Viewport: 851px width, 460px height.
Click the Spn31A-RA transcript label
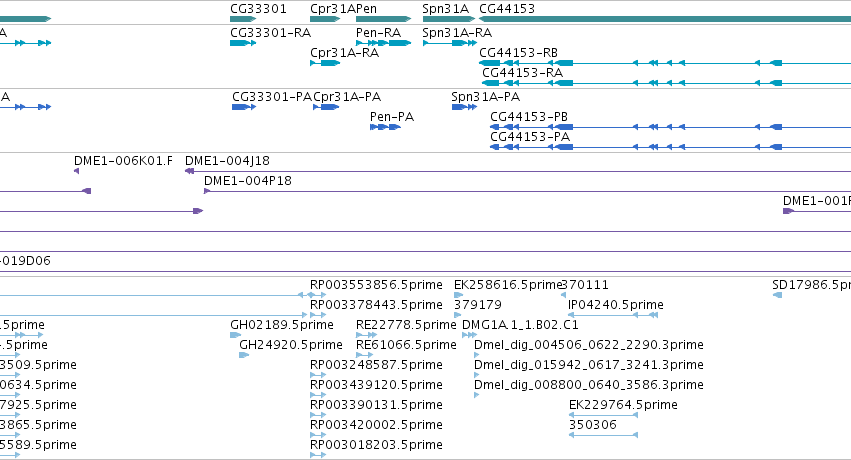pos(457,33)
